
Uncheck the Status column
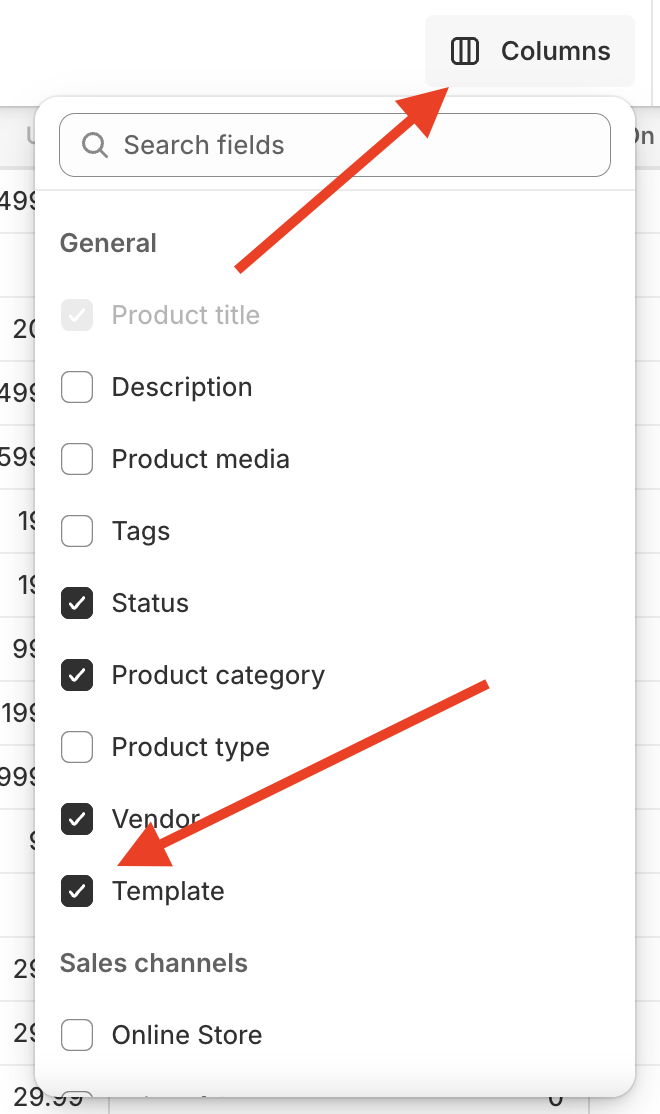[77, 603]
